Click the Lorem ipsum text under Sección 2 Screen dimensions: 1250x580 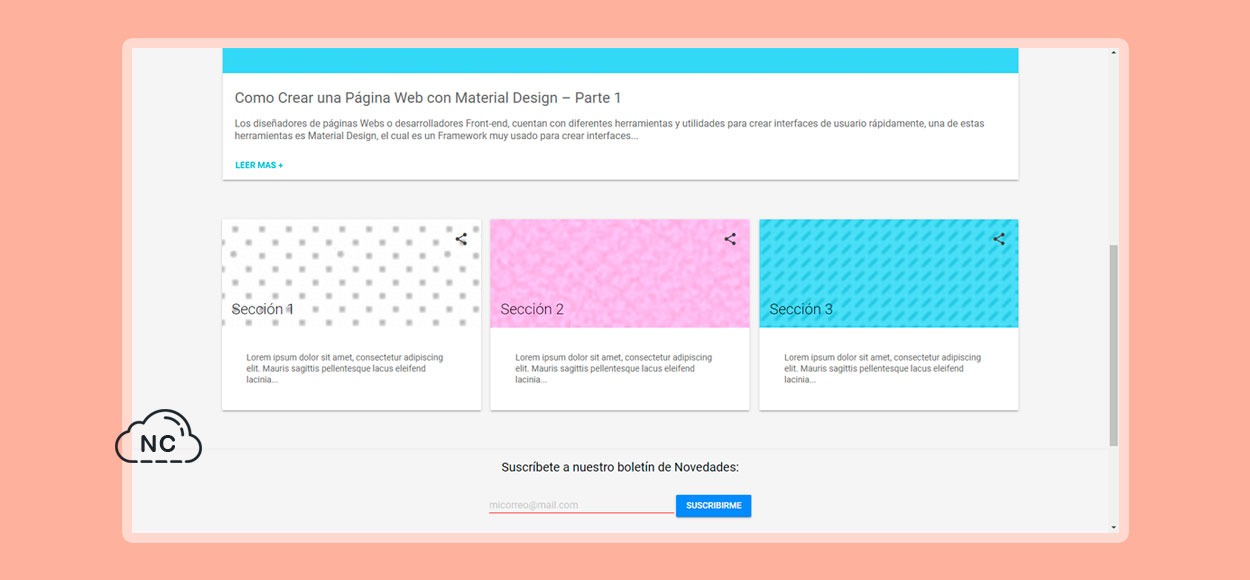tap(614, 368)
